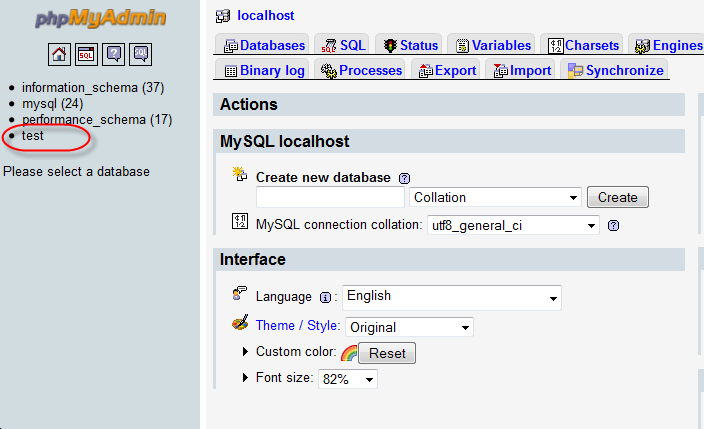Viewport: 704px width, 429px height.
Task: Open the utf8_general_ci collation dropdown
Action: click(513, 226)
